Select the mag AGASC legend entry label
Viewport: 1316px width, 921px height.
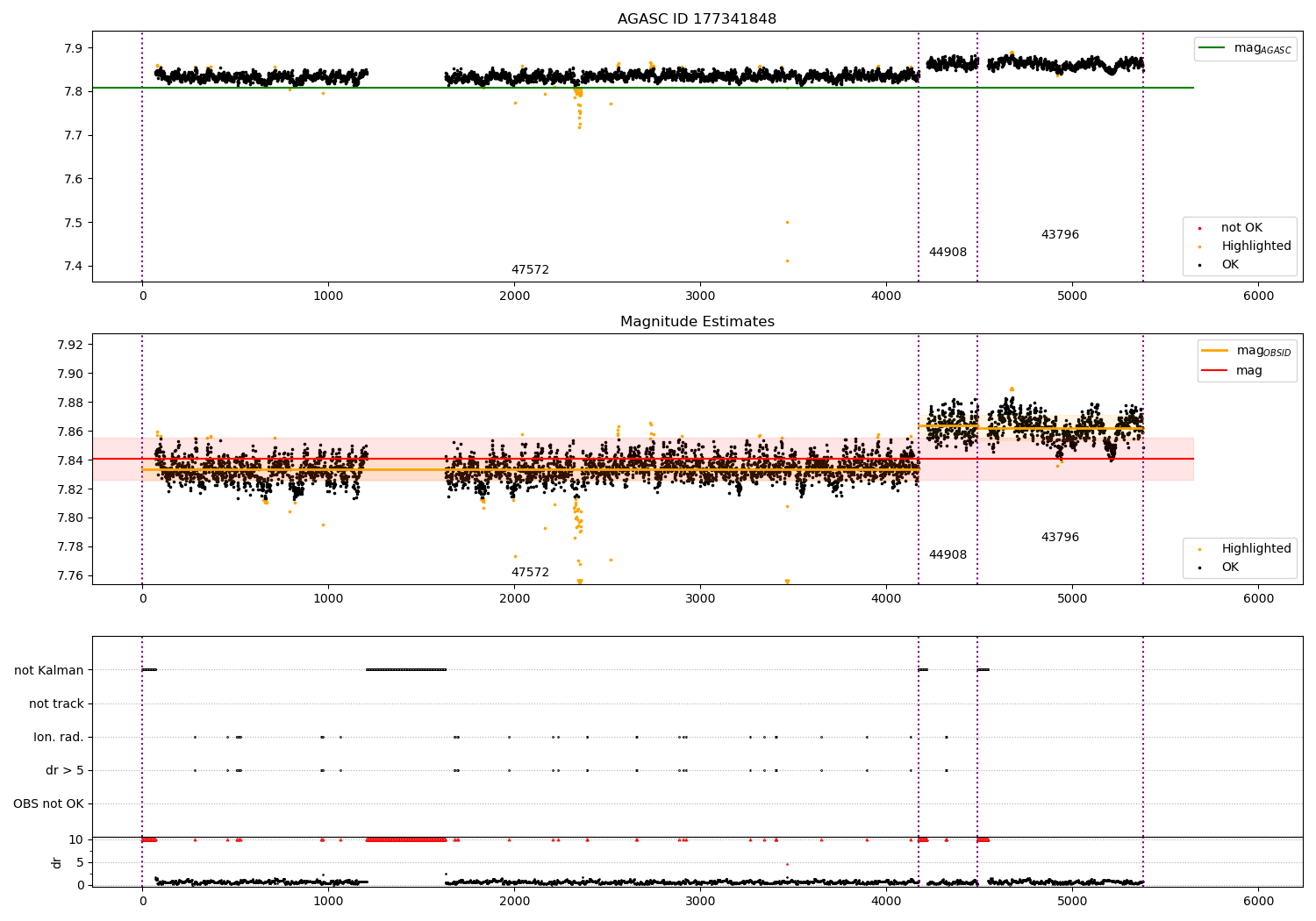pyautogui.click(x=1262, y=48)
